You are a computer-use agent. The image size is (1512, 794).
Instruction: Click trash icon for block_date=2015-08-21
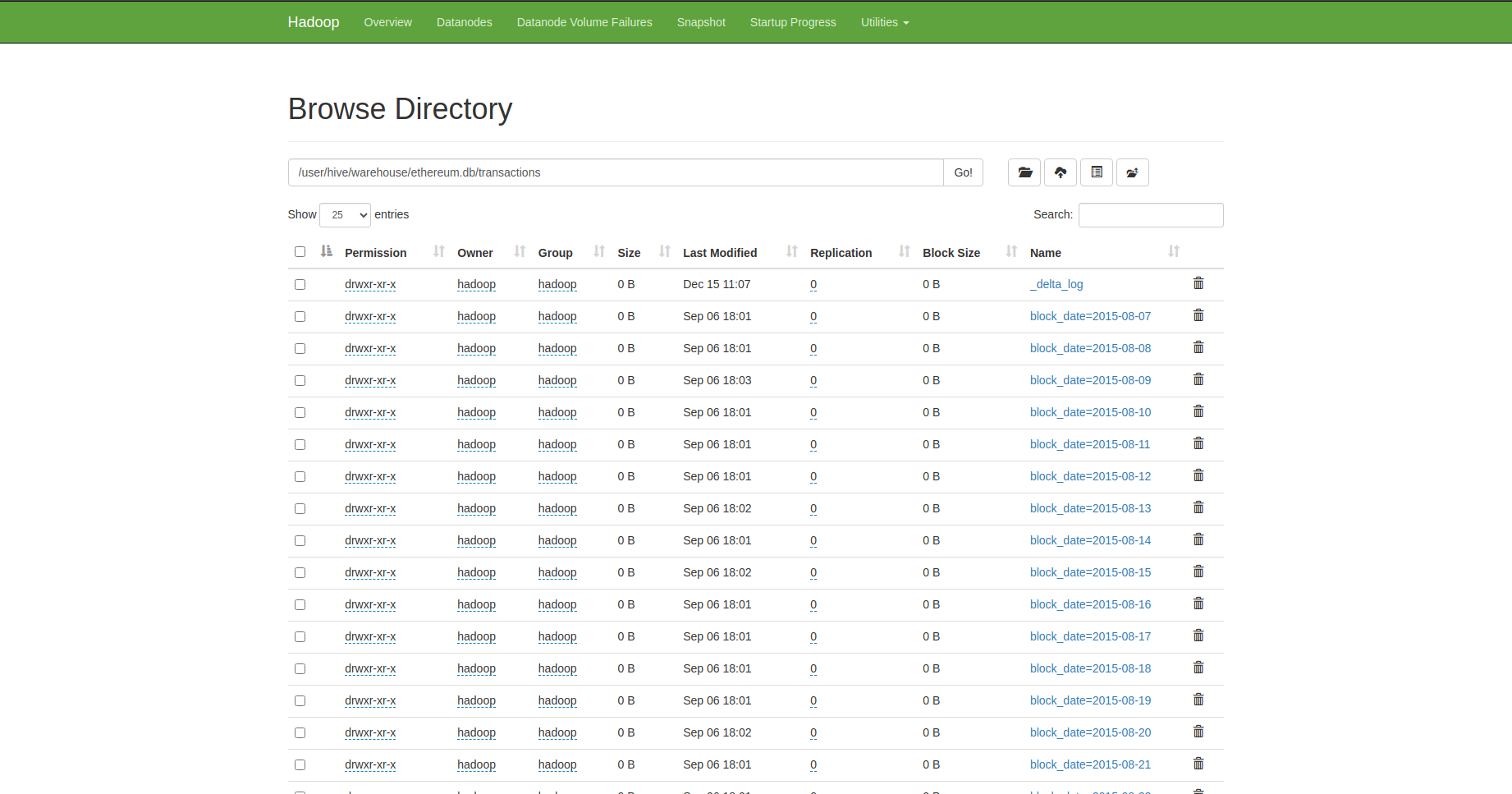pyautogui.click(x=1198, y=764)
